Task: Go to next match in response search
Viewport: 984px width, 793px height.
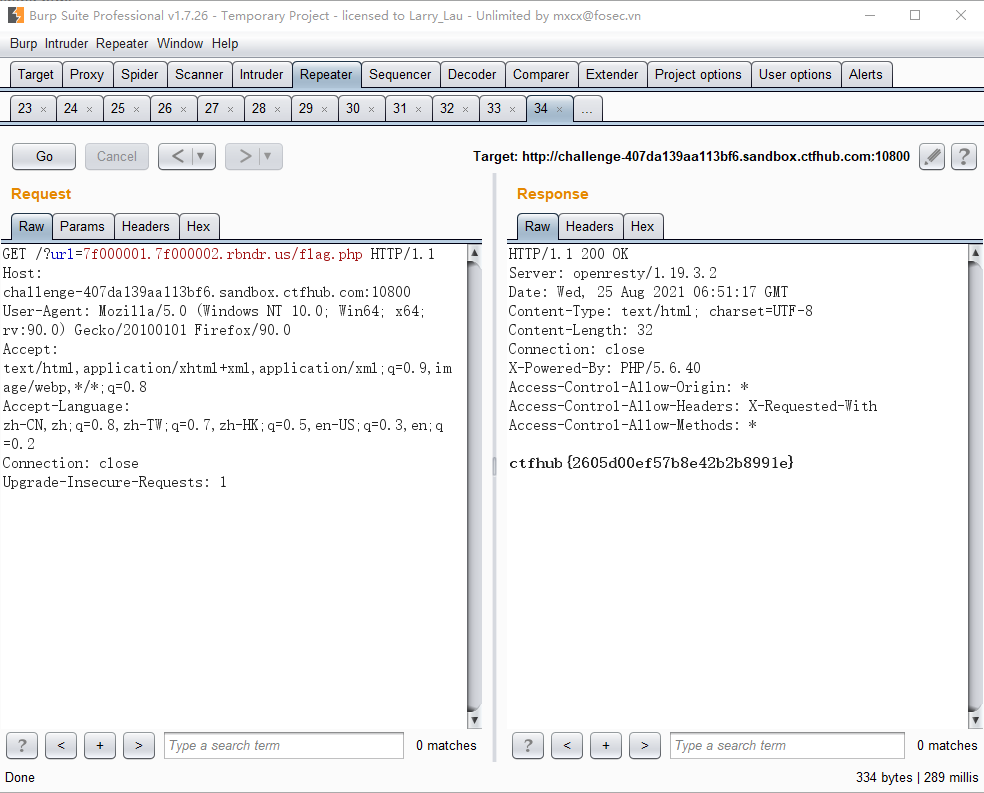Action: pos(644,745)
